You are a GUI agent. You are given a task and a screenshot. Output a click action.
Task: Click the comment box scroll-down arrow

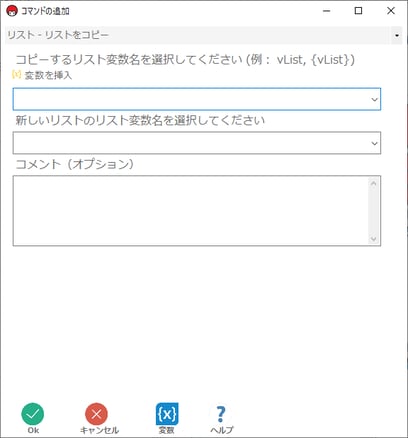pos(373,239)
